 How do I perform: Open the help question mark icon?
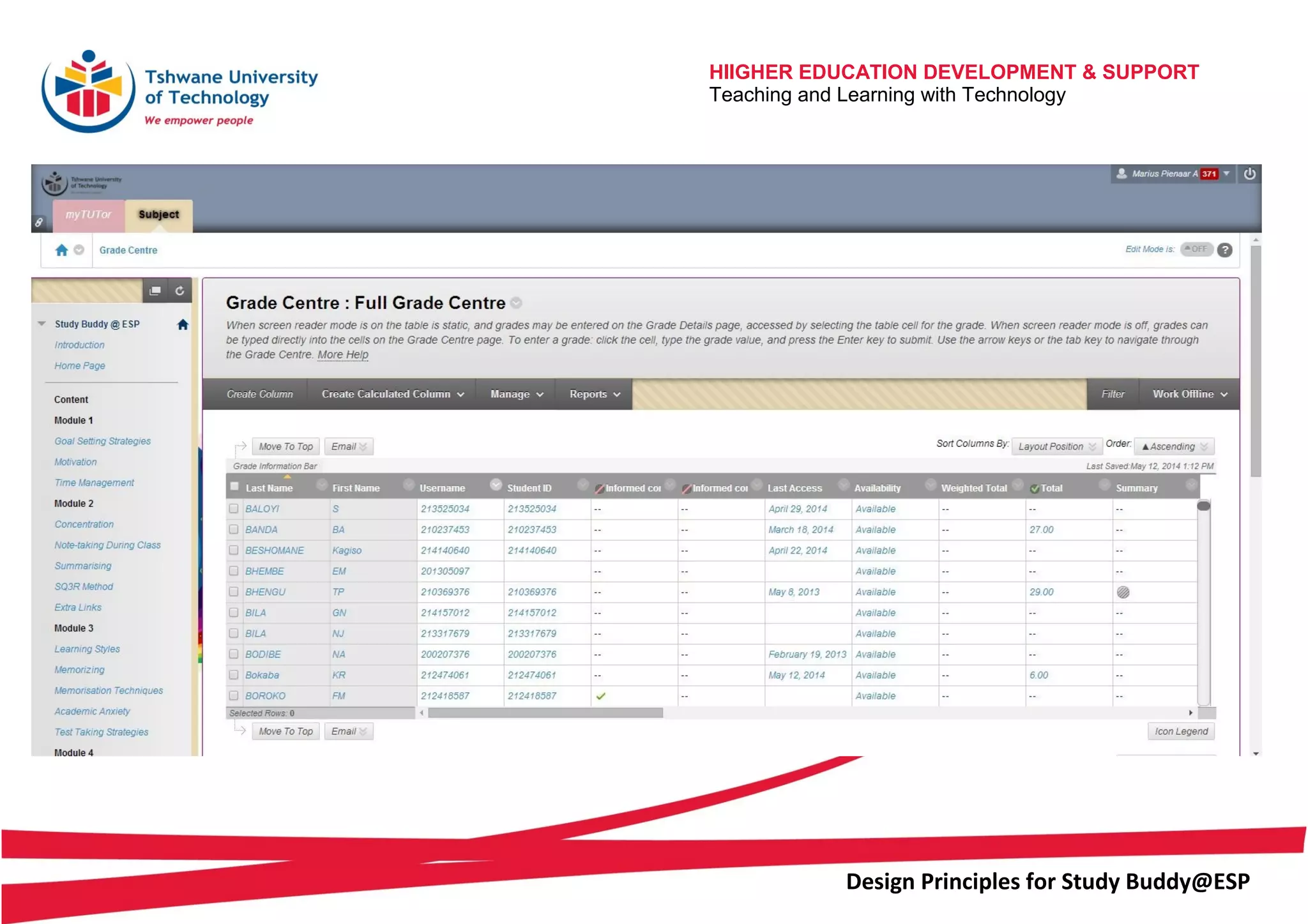click(1224, 250)
